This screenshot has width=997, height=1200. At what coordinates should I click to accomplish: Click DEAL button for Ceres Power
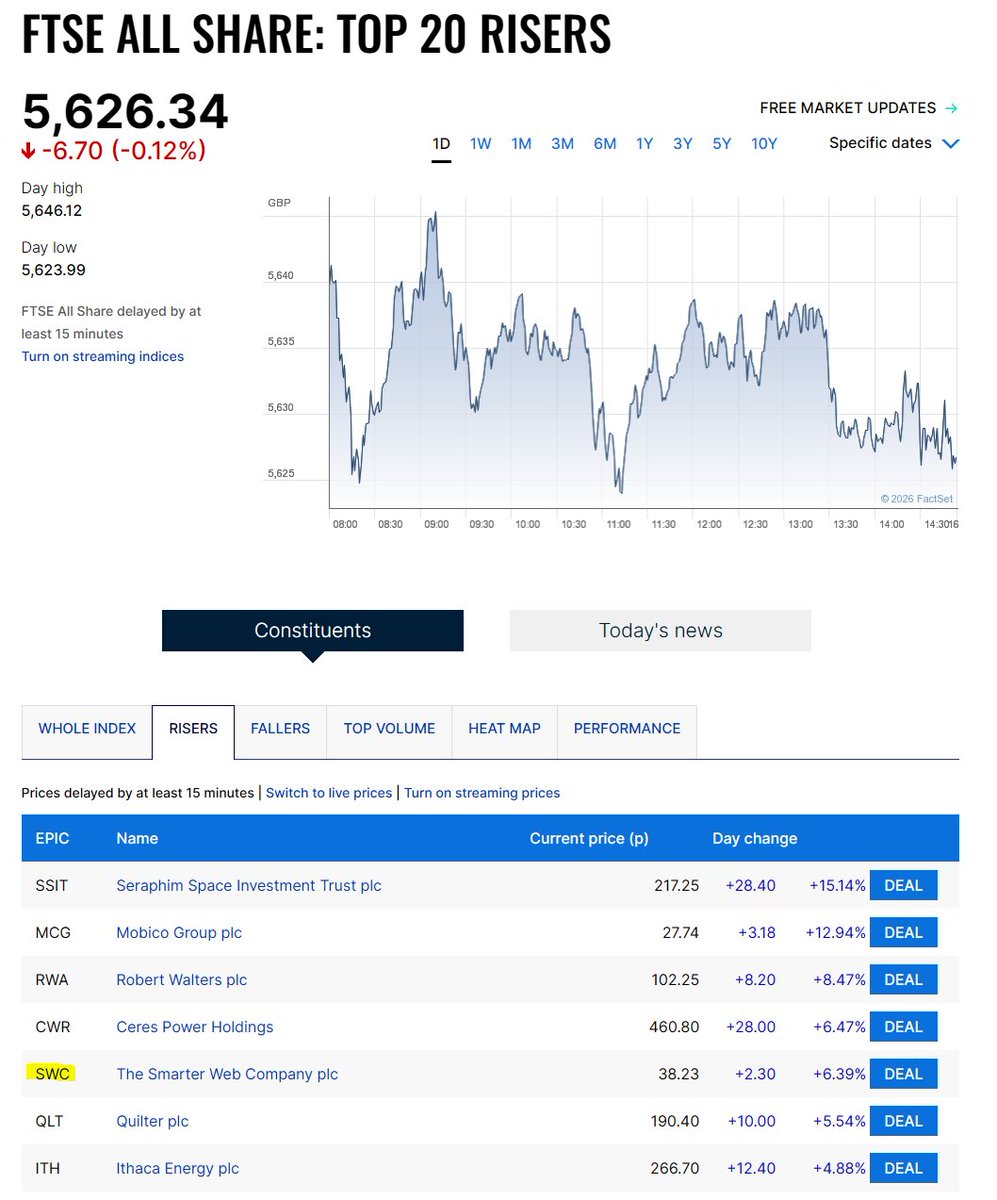903,1027
